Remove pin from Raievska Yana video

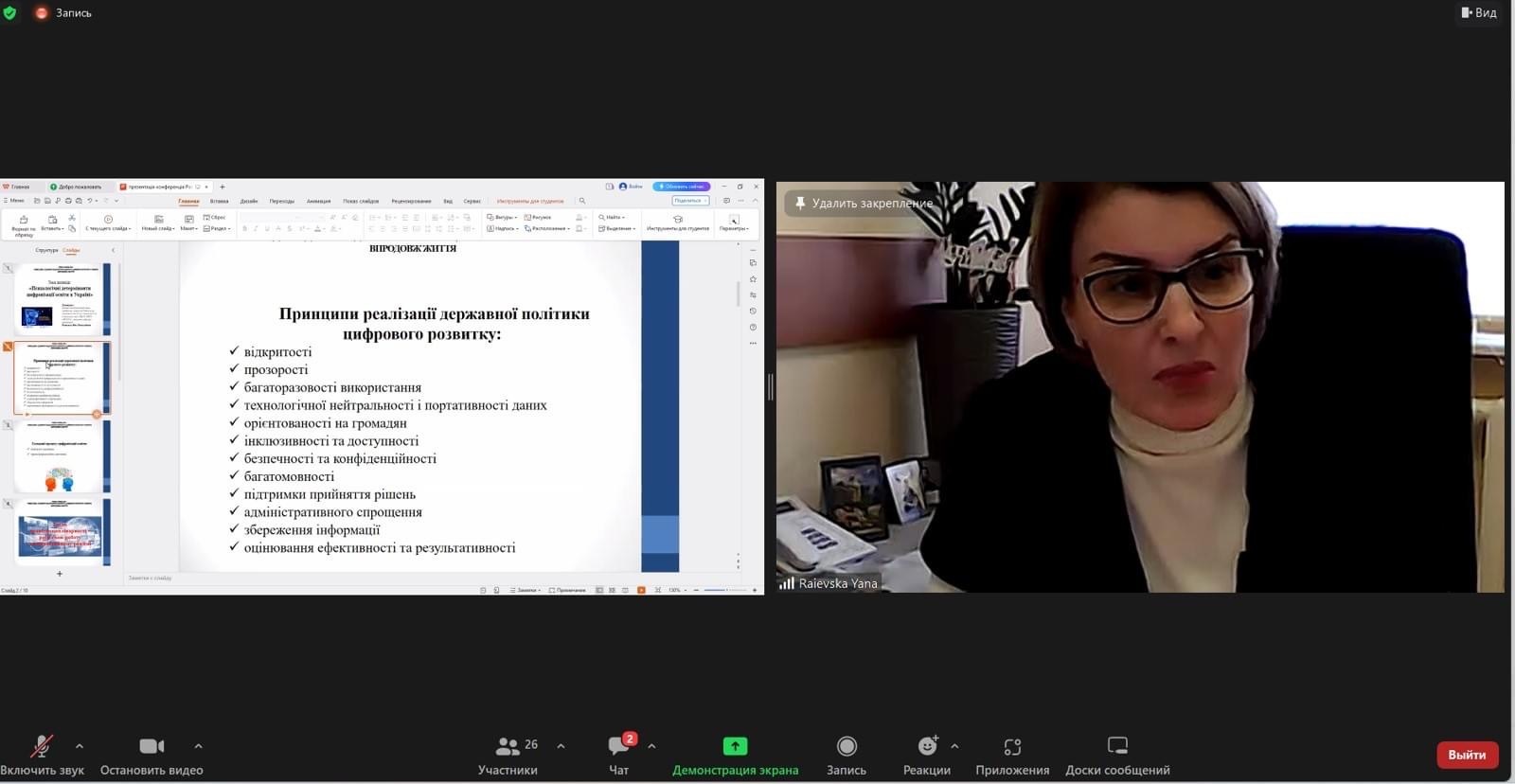[864, 204]
